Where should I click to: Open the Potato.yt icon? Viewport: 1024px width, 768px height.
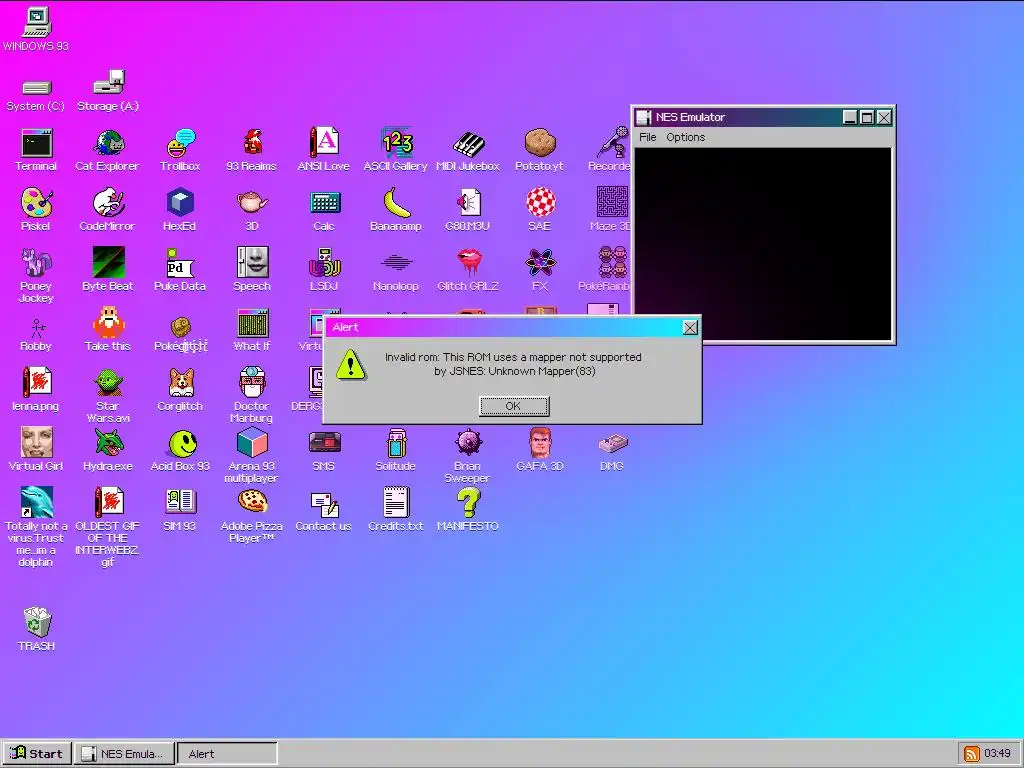(x=540, y=144)
